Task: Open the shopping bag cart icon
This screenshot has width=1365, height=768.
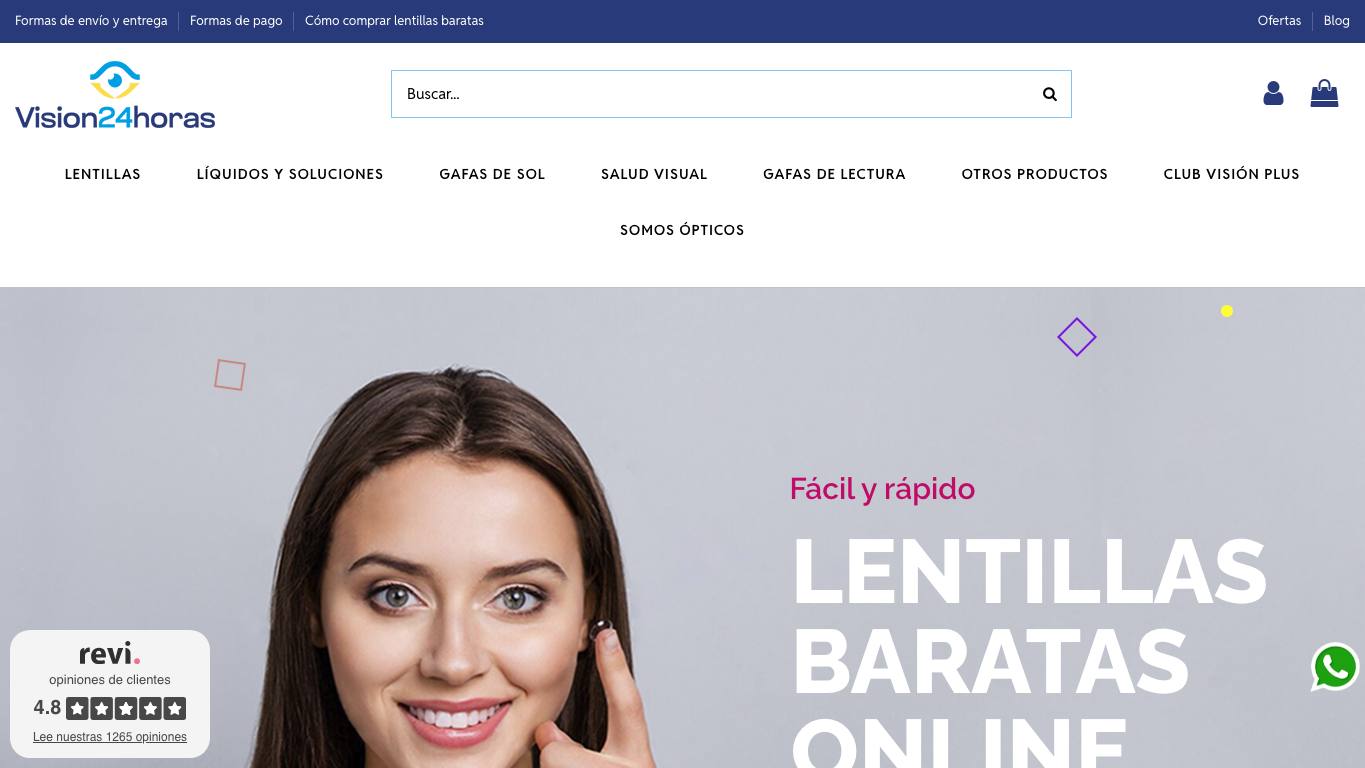Action: point(1324,93)
